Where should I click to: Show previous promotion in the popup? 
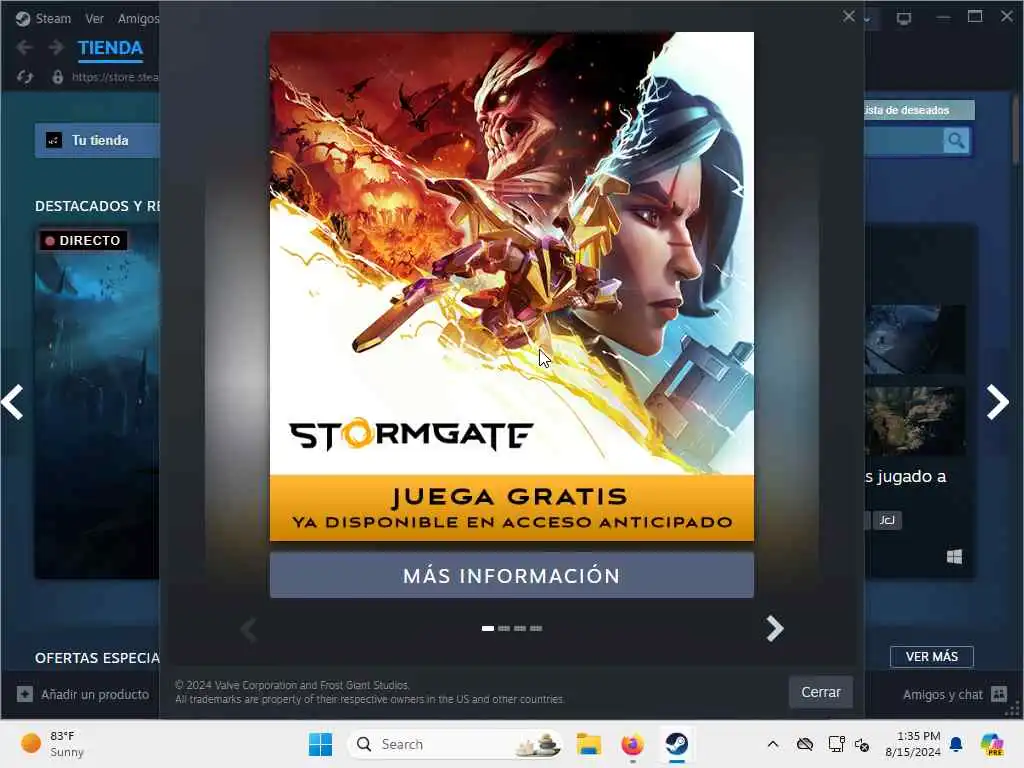click(x=249, y=629)
